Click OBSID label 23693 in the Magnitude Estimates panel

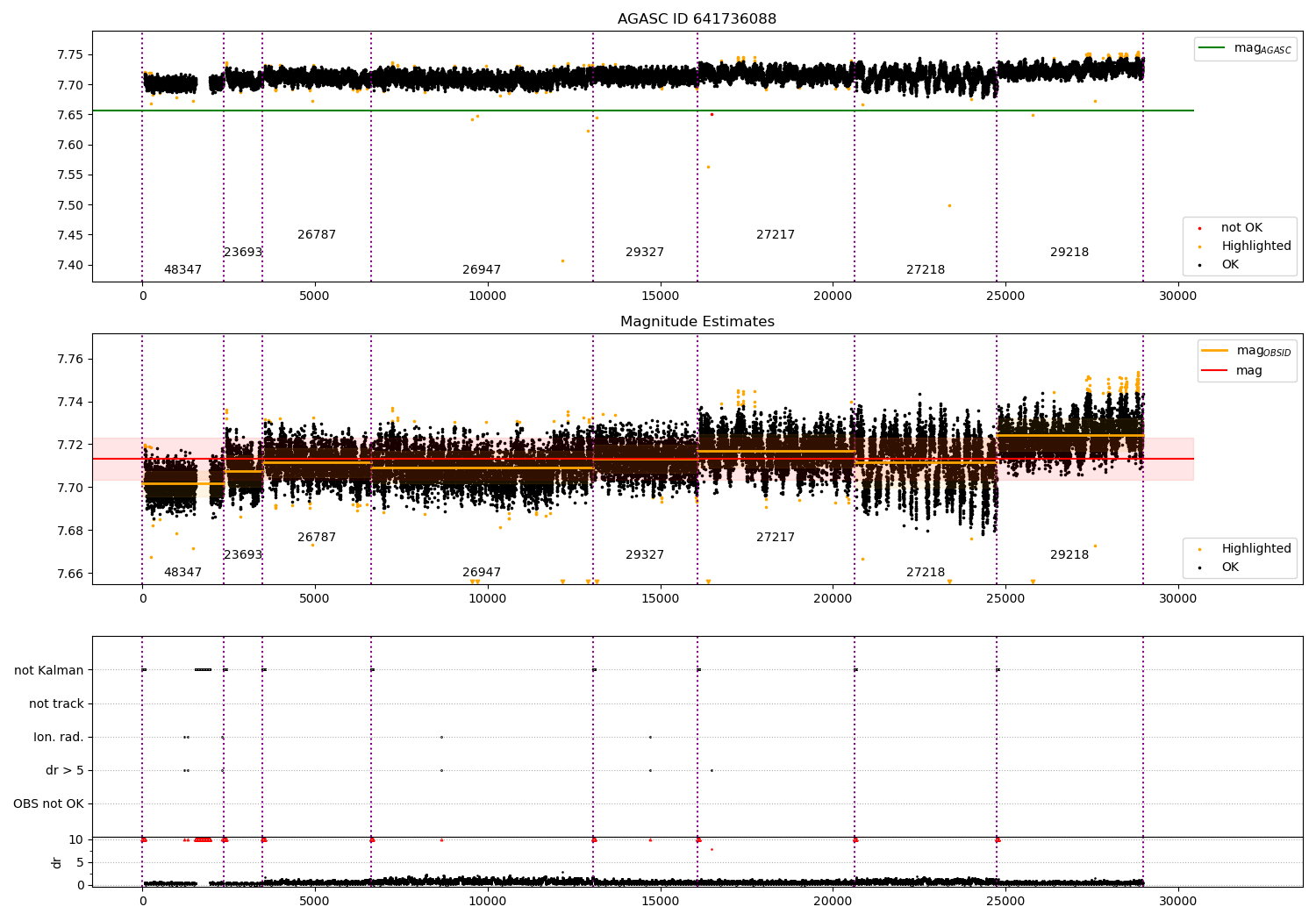243,555
